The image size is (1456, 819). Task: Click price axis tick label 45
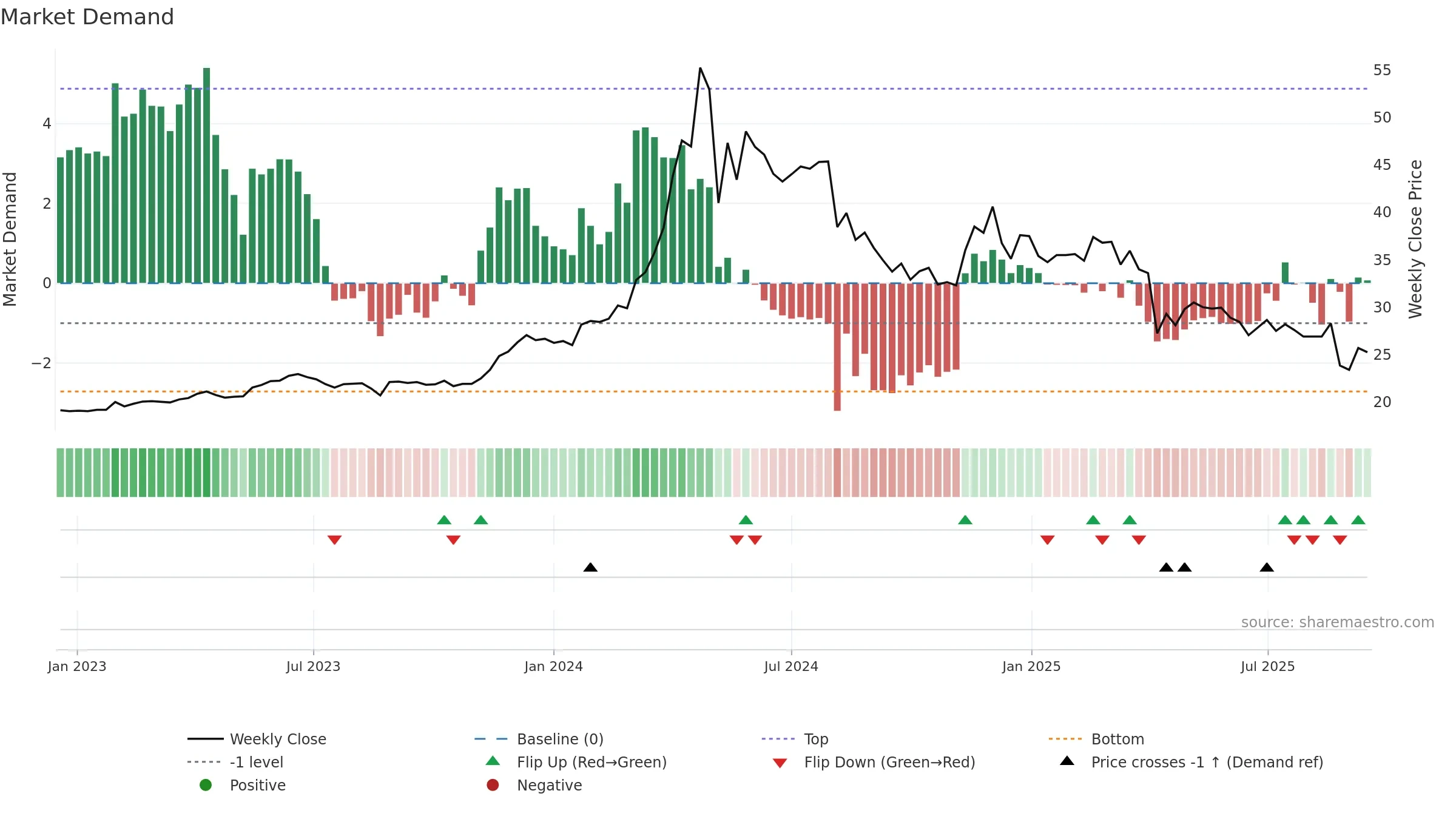click(x=1382, y=165)
